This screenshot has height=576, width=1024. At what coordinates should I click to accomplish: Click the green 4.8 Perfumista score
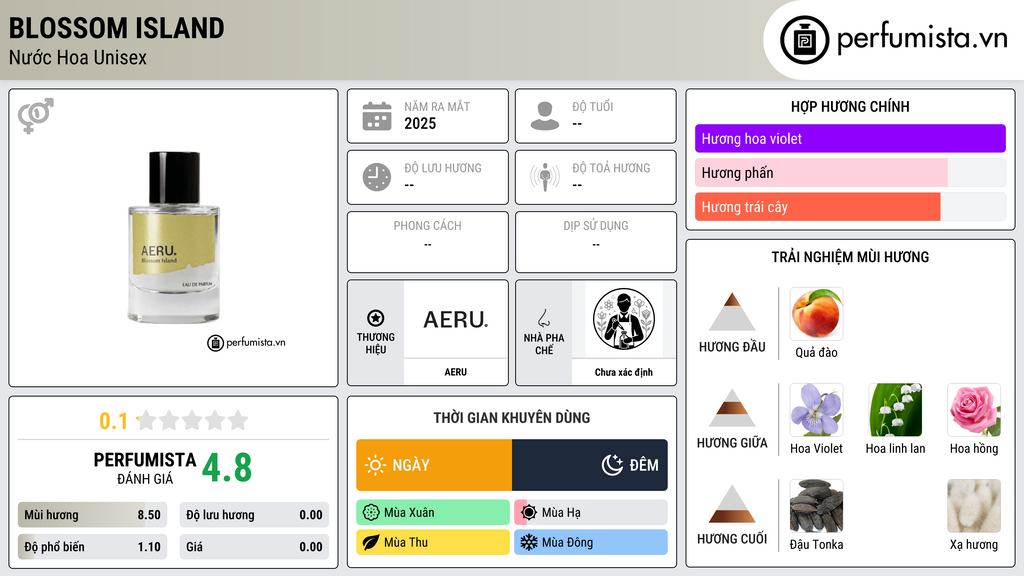(227, 468)
